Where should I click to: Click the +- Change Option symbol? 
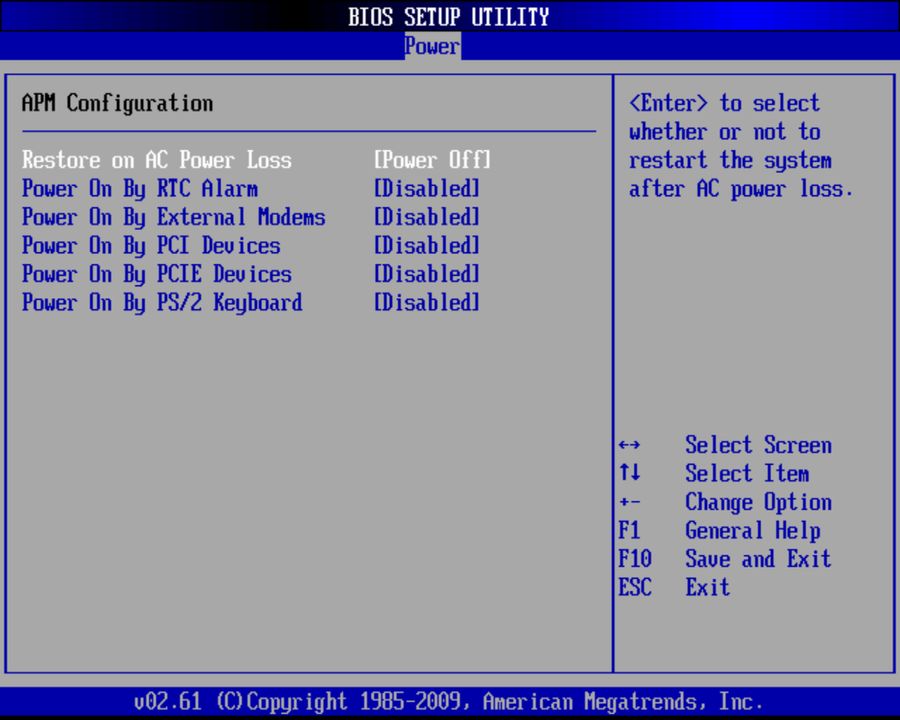pos(629,502)
